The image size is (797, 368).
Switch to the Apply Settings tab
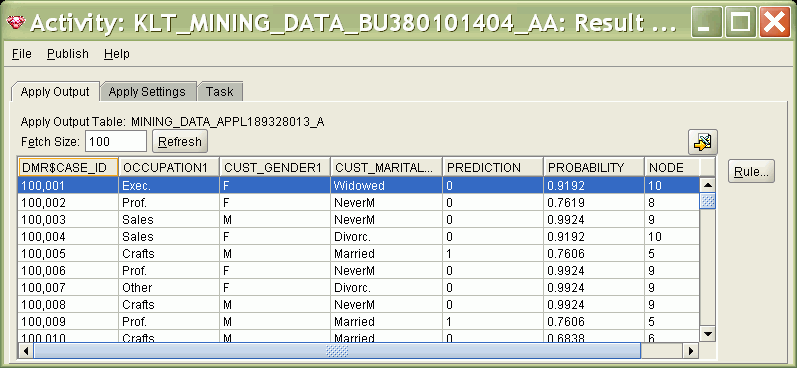[147, 92]
